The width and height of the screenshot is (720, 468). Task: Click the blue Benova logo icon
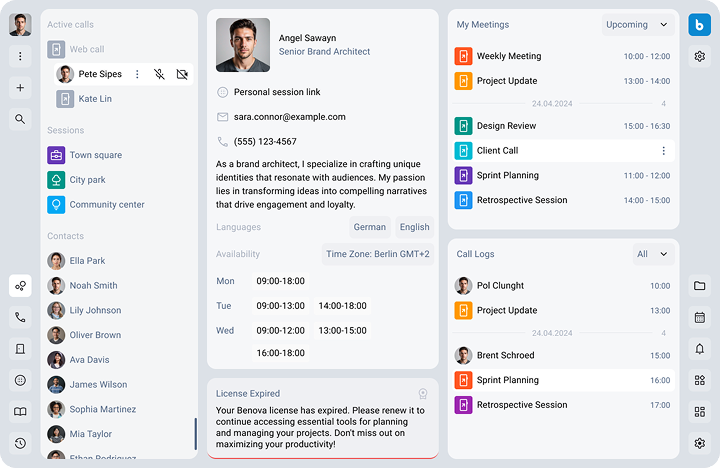pyautogui.click(x=699, y=25)
